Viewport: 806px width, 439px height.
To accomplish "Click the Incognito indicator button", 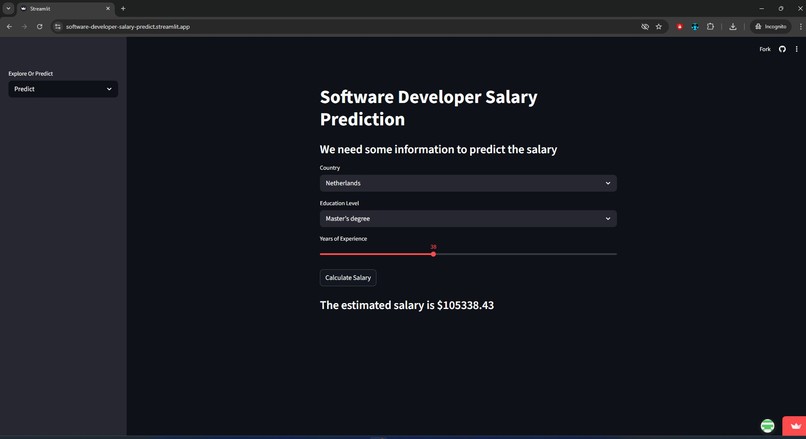I will tap(770, 27).
